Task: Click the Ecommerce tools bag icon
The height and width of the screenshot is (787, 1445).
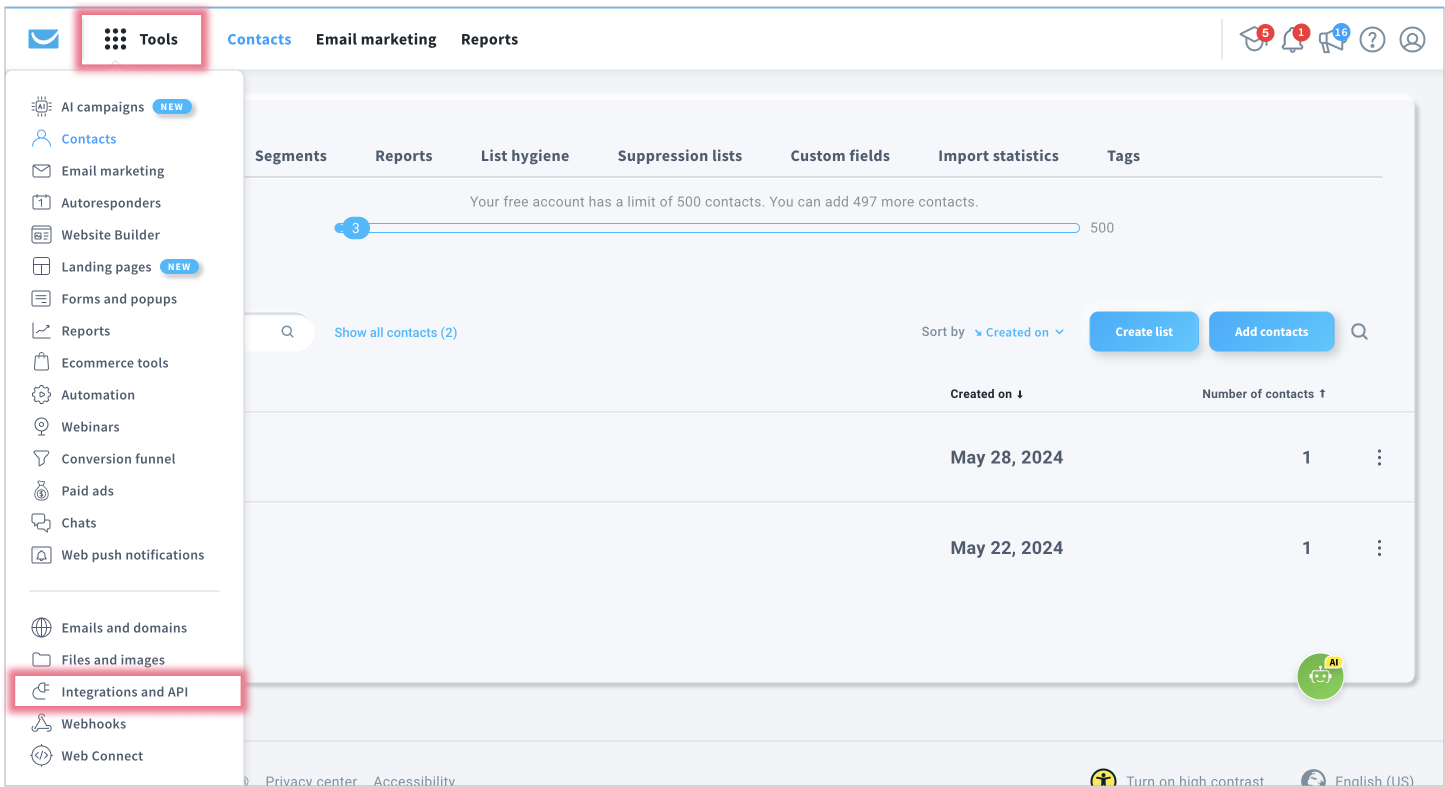Action: [41, 363]
